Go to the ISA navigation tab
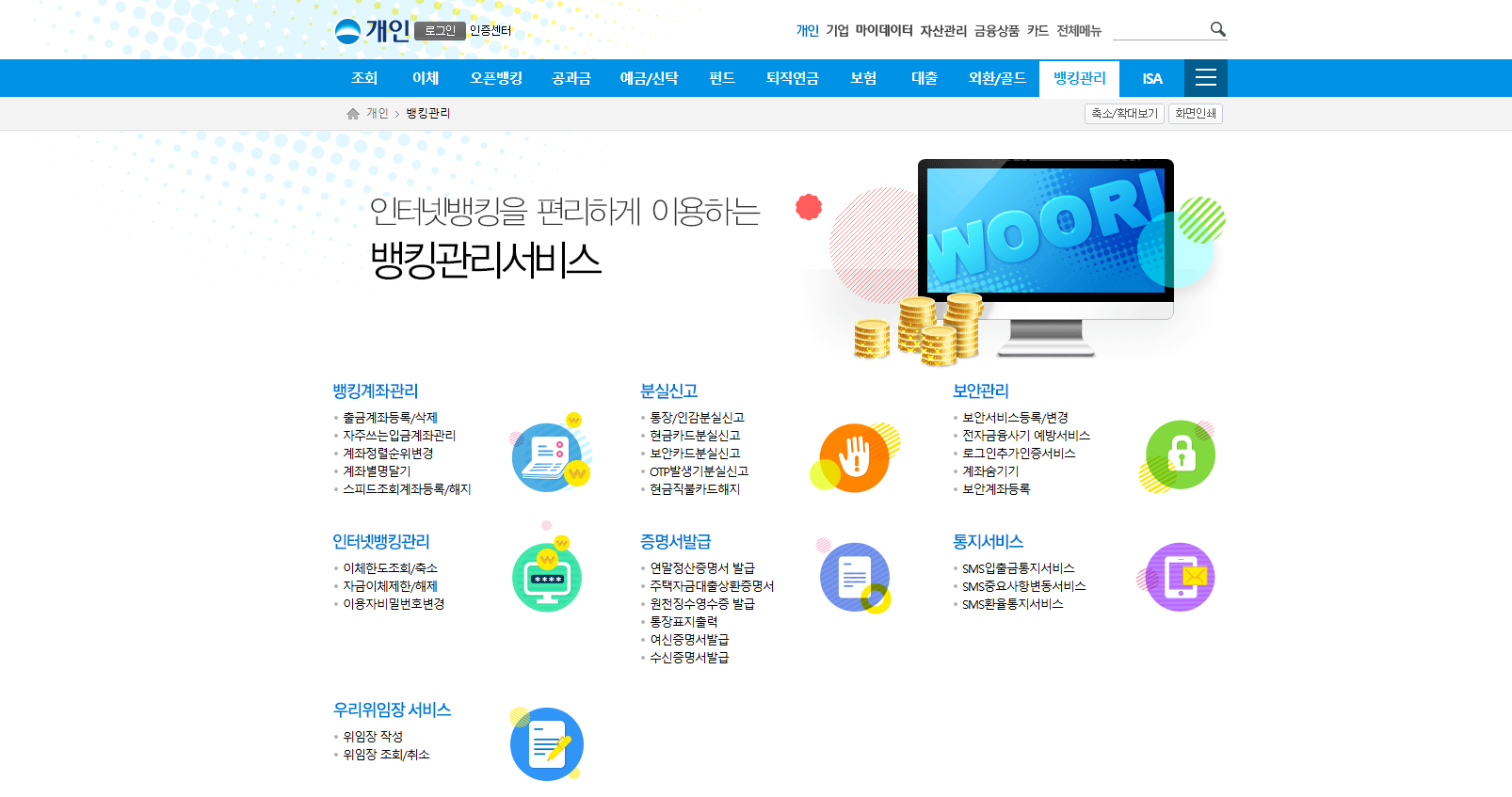Image resolution: width=1512 pixels, height=797 pixels. (1152, 79)
